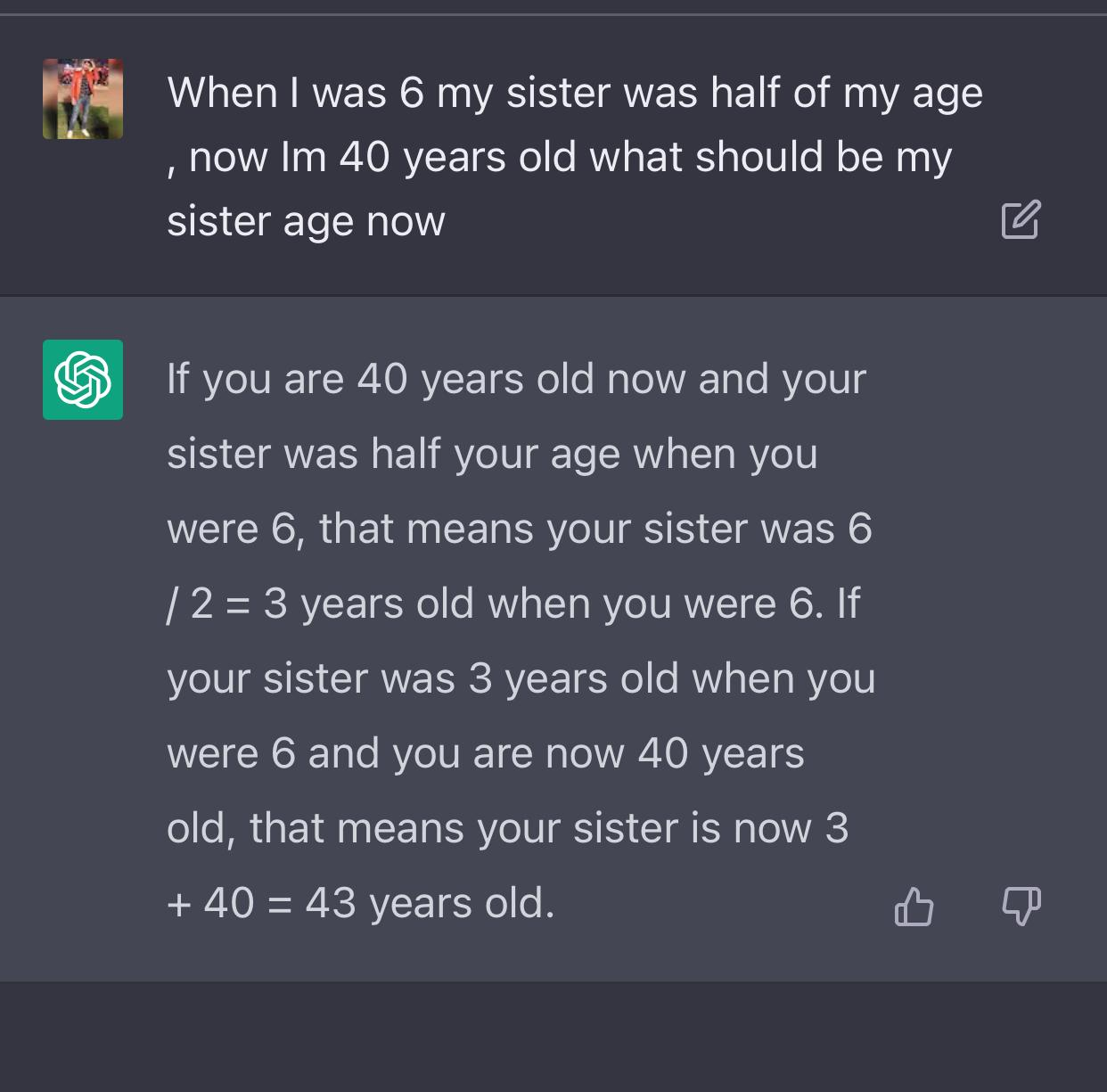
Task: Give the response a thumbs down
Action: 1021,907
